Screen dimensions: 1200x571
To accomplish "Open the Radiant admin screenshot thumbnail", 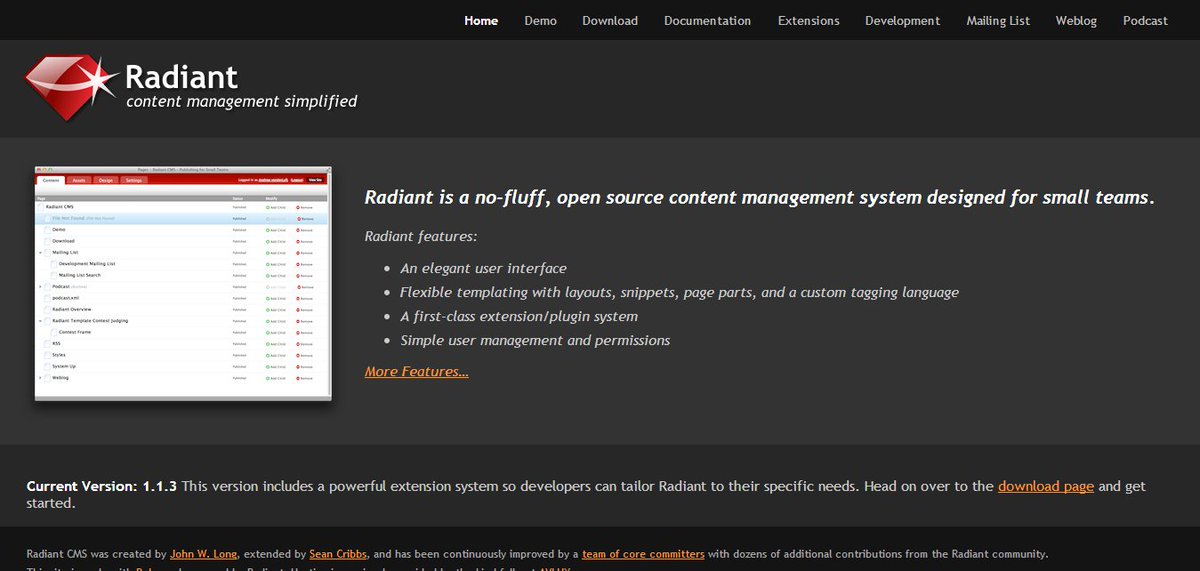I will click(x=183, y=284).
